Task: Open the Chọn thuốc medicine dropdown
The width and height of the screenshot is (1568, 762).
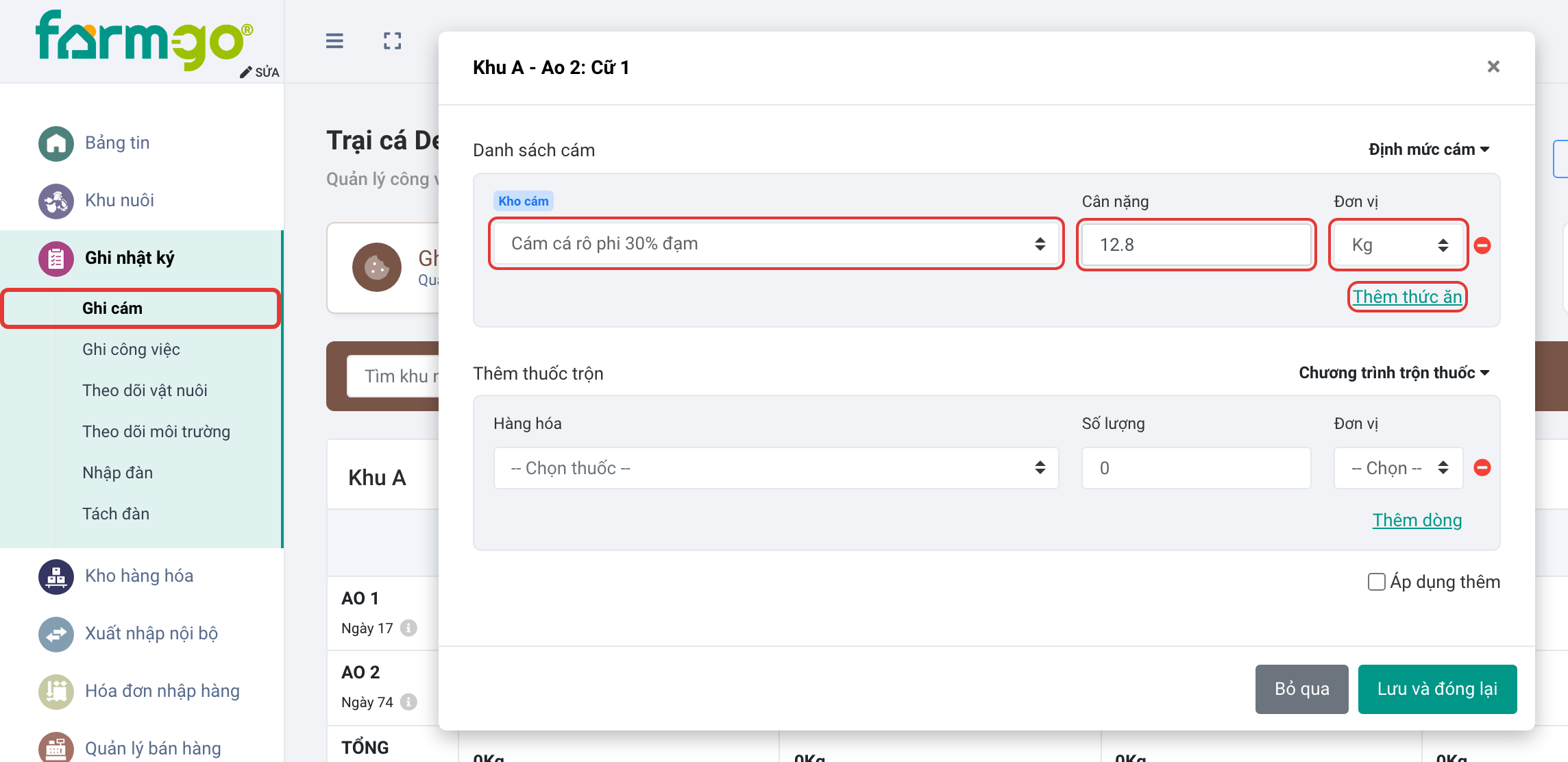Action: 776,468
